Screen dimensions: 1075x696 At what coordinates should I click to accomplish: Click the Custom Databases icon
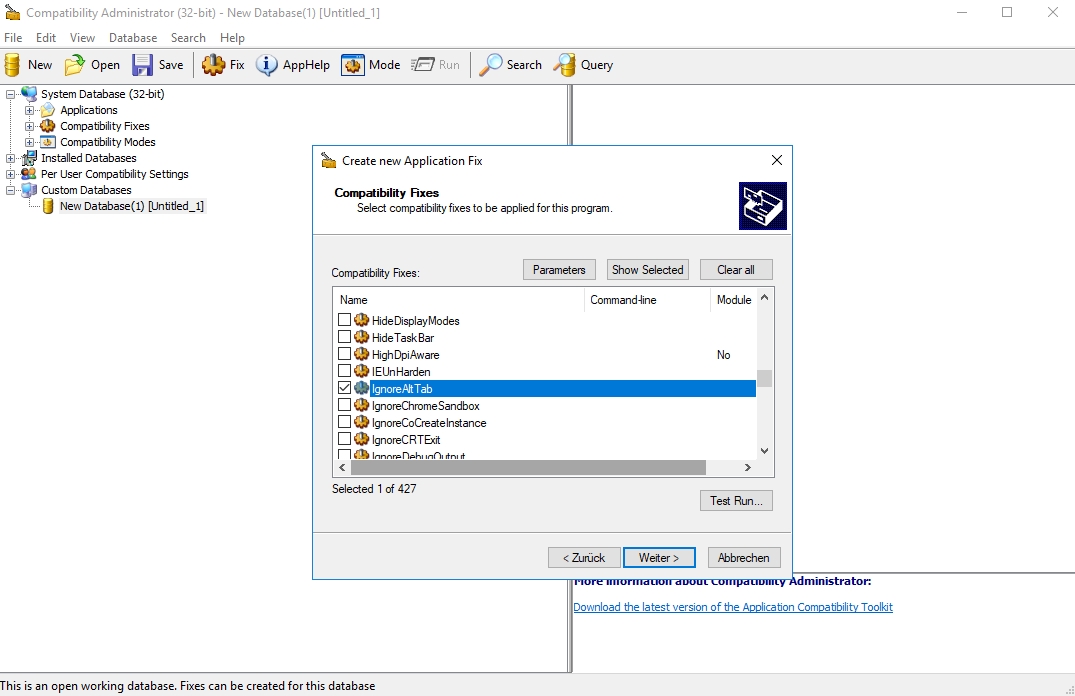coord(29,190)
